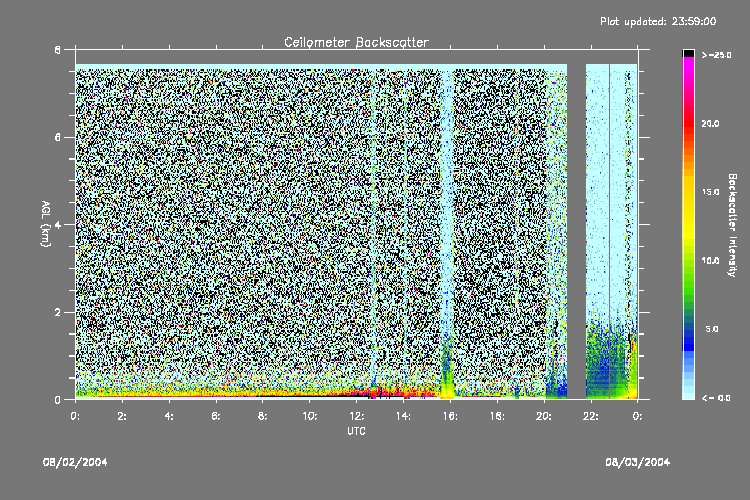The height and width of the screenshot is (500, 750).
Task: Click the 'Ceilometer Backscatter' plot title
Action: click(x=356, y=42)
